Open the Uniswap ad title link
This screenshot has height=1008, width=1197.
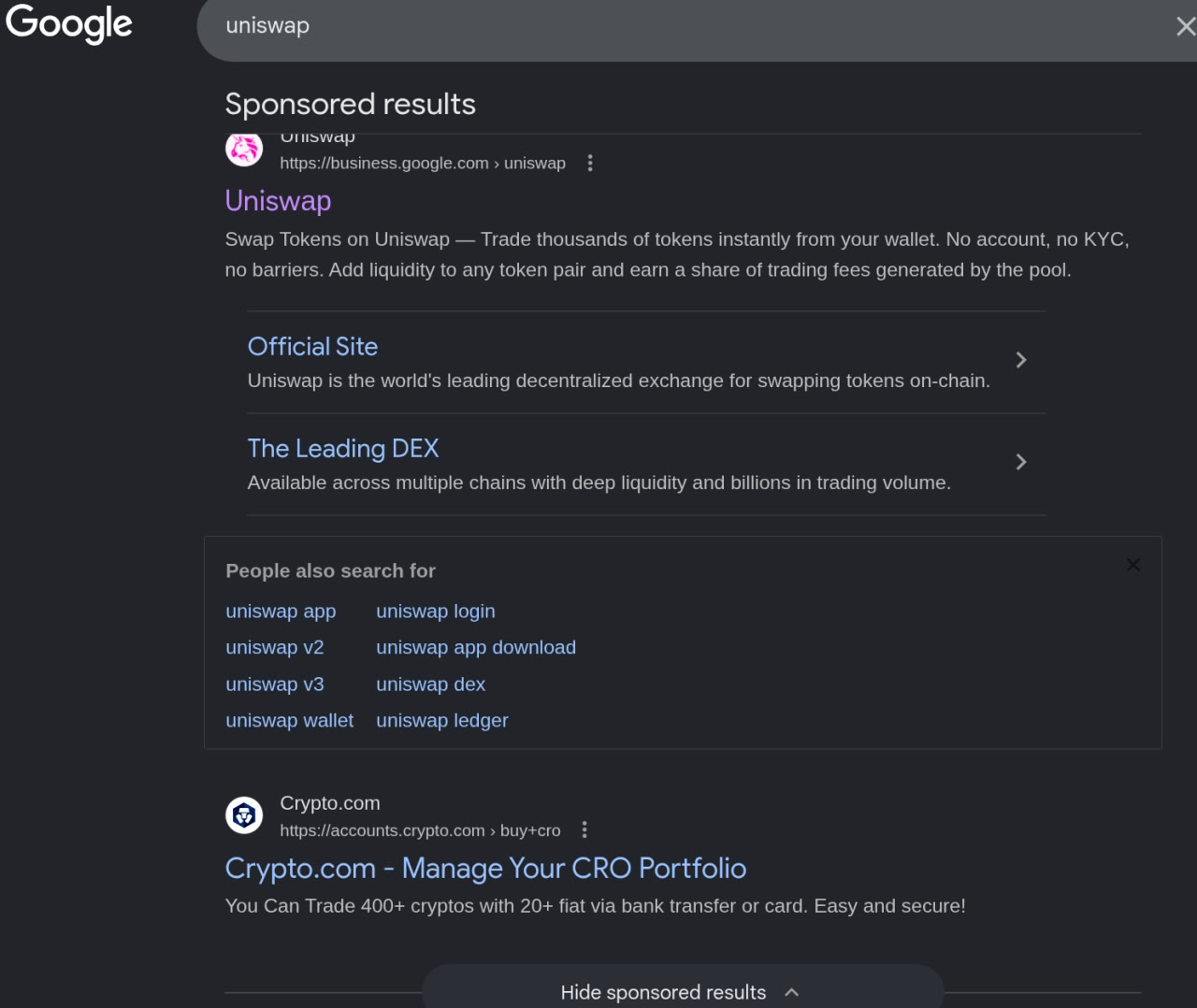point(278,201)
